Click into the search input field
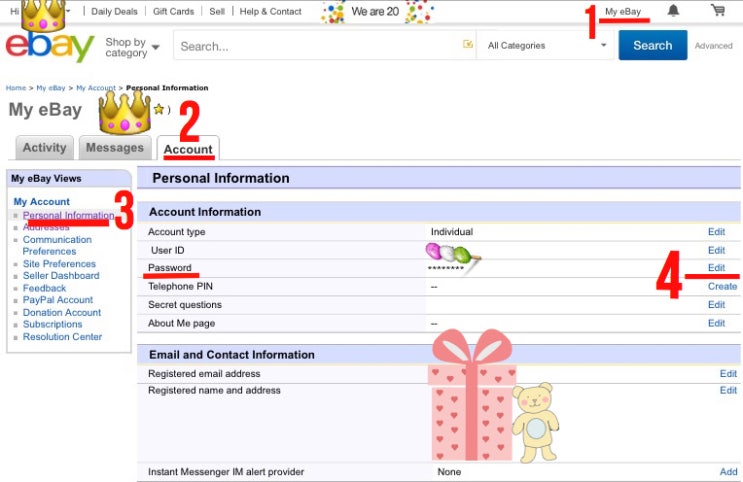Screen dimensions: 743x482 pyautogui.click(x=315, y=46)
